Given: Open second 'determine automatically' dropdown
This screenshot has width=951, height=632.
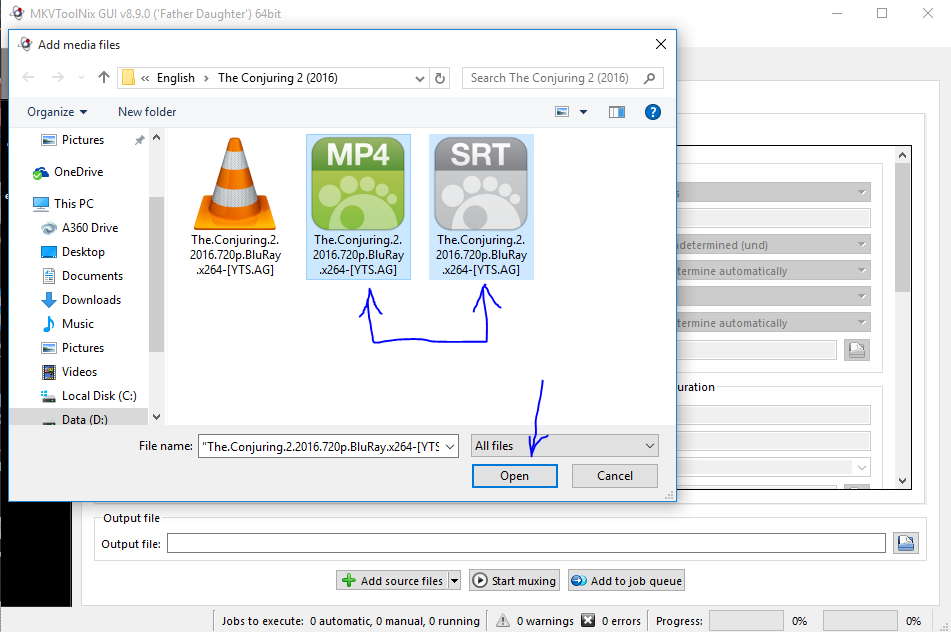Looking at the screenshot, I should [774, 323].
